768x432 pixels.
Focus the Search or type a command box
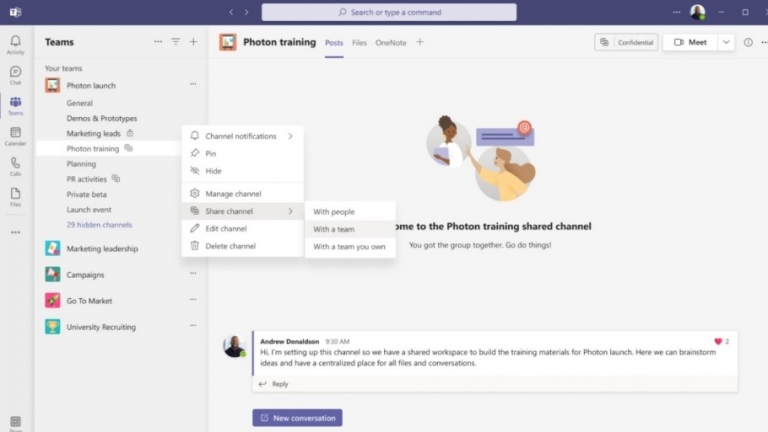pos(389,12)
